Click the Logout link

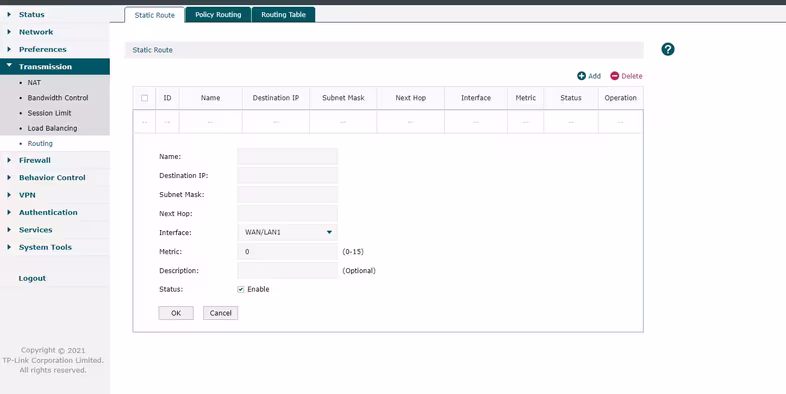(x=32, y=278)
